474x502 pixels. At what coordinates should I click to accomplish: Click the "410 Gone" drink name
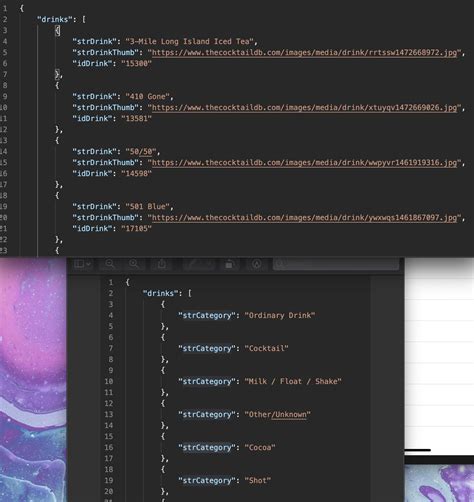coord(147,96)
